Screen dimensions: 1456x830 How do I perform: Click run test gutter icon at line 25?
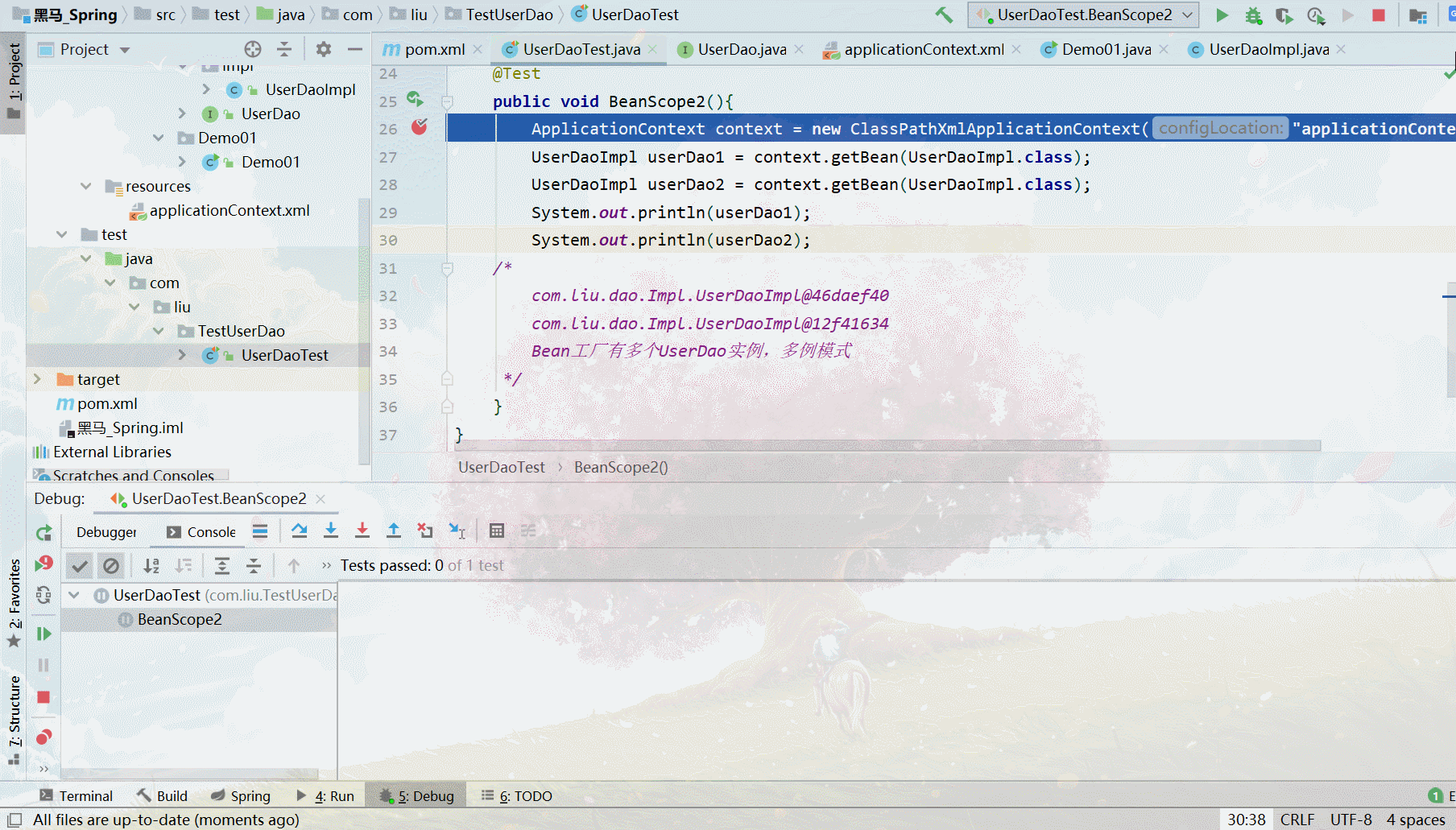[415, 100]
